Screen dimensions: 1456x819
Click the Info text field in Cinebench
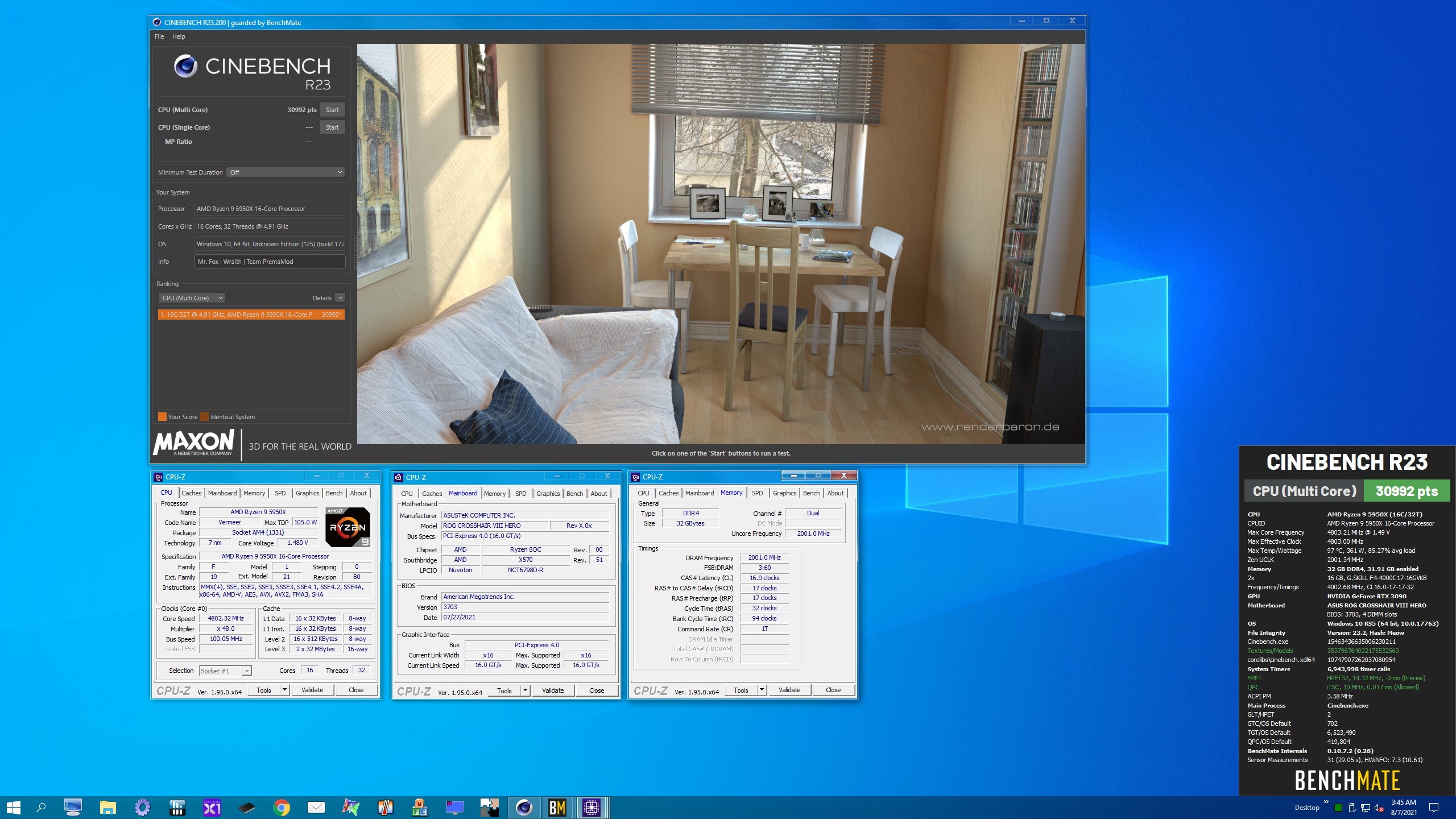(270, 262)
